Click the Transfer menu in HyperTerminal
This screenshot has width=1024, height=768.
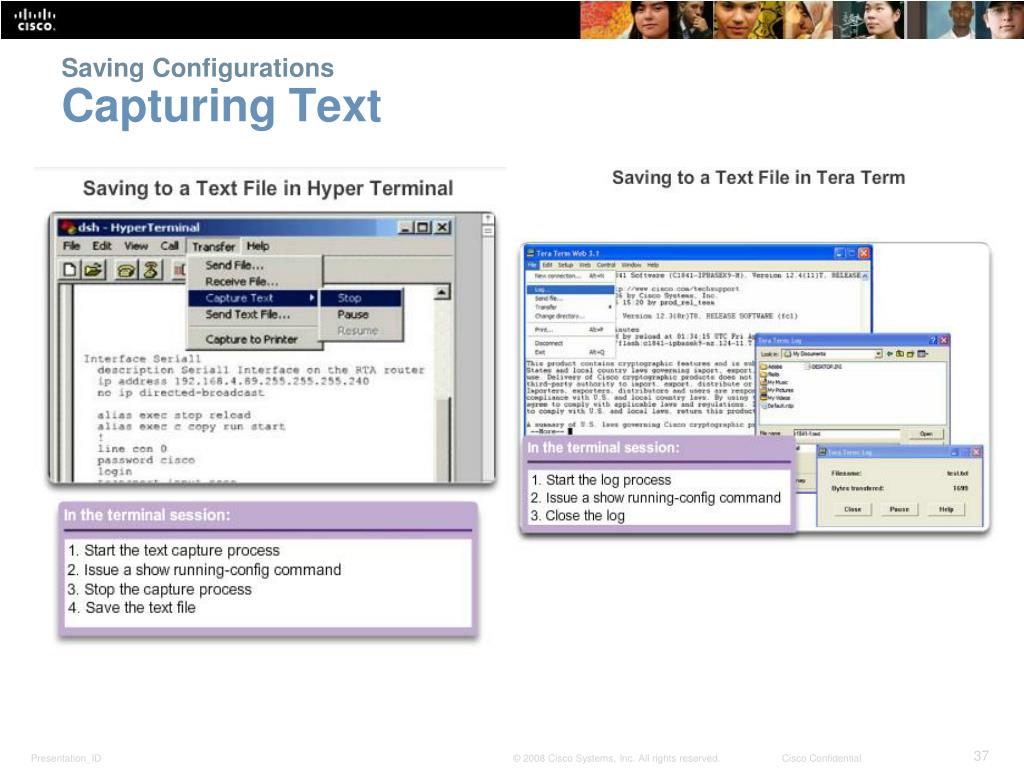pos(214,246)
